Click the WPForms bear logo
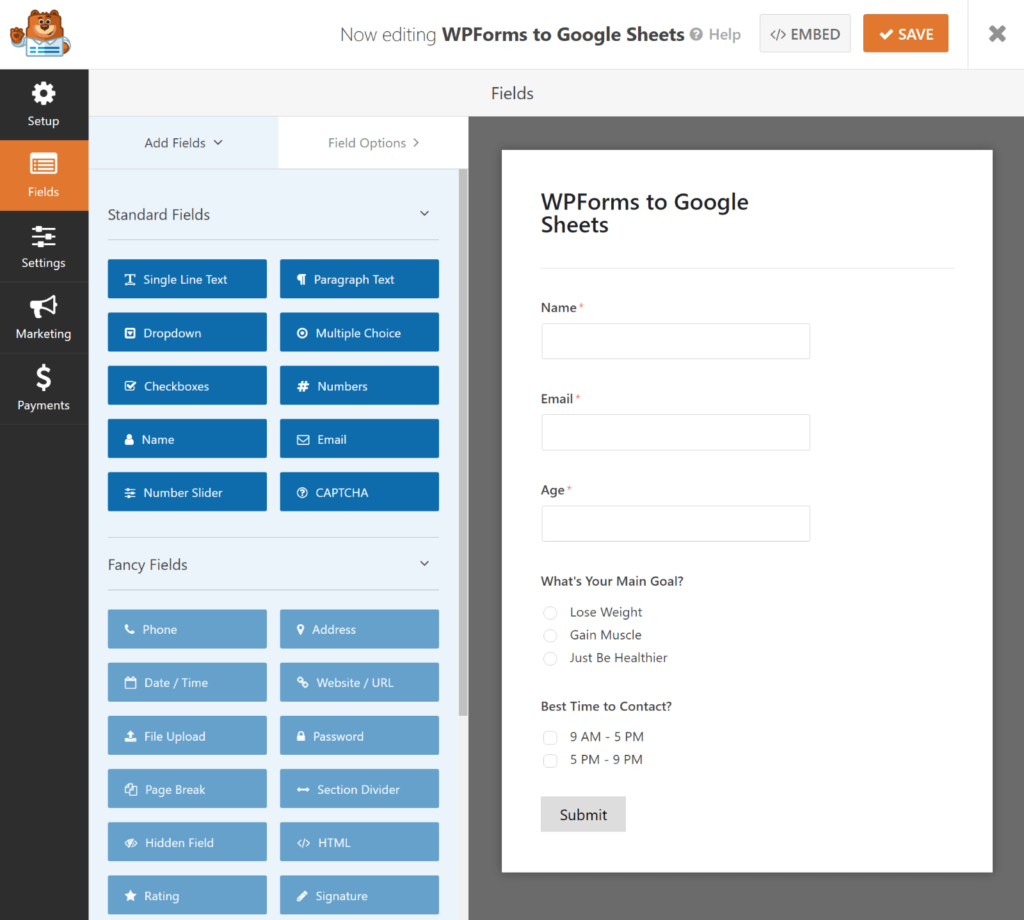 pos(40,32)
